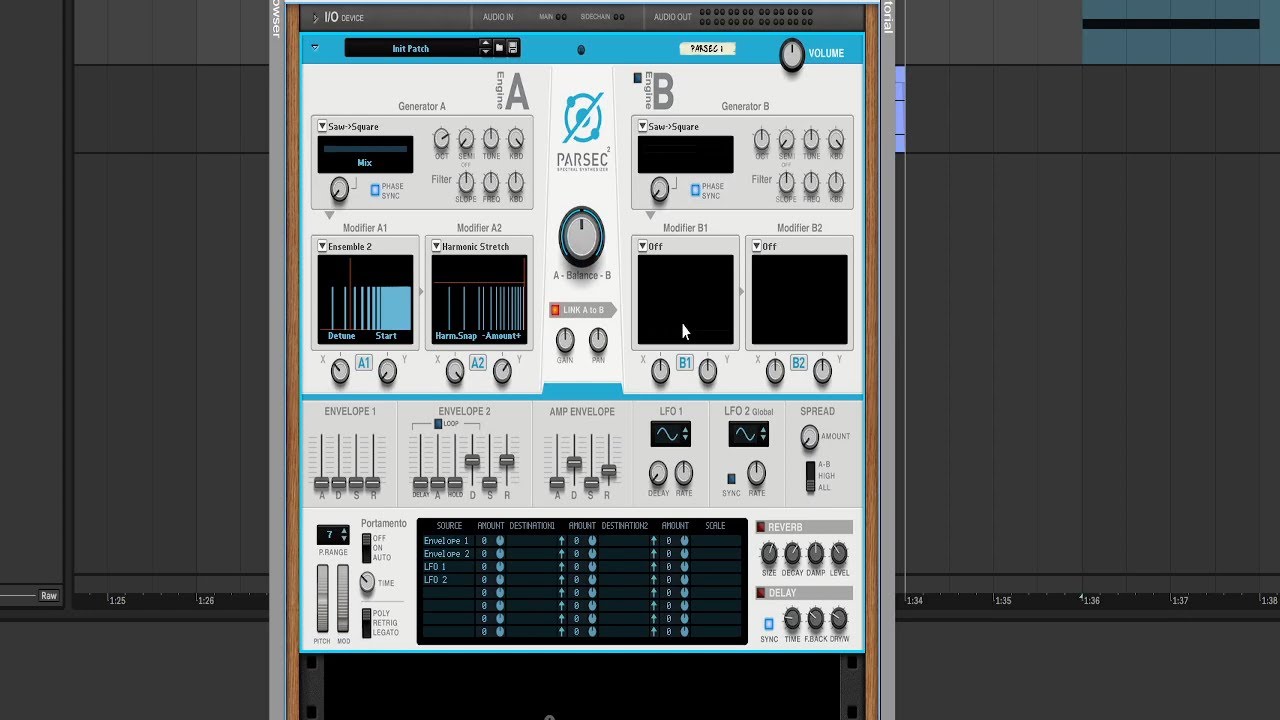Image resolution: width=1280 pixels, height=720 pixels.
Task: Click the Spread A-B/HIGH/ALL switch
Action: pos(811,476)
